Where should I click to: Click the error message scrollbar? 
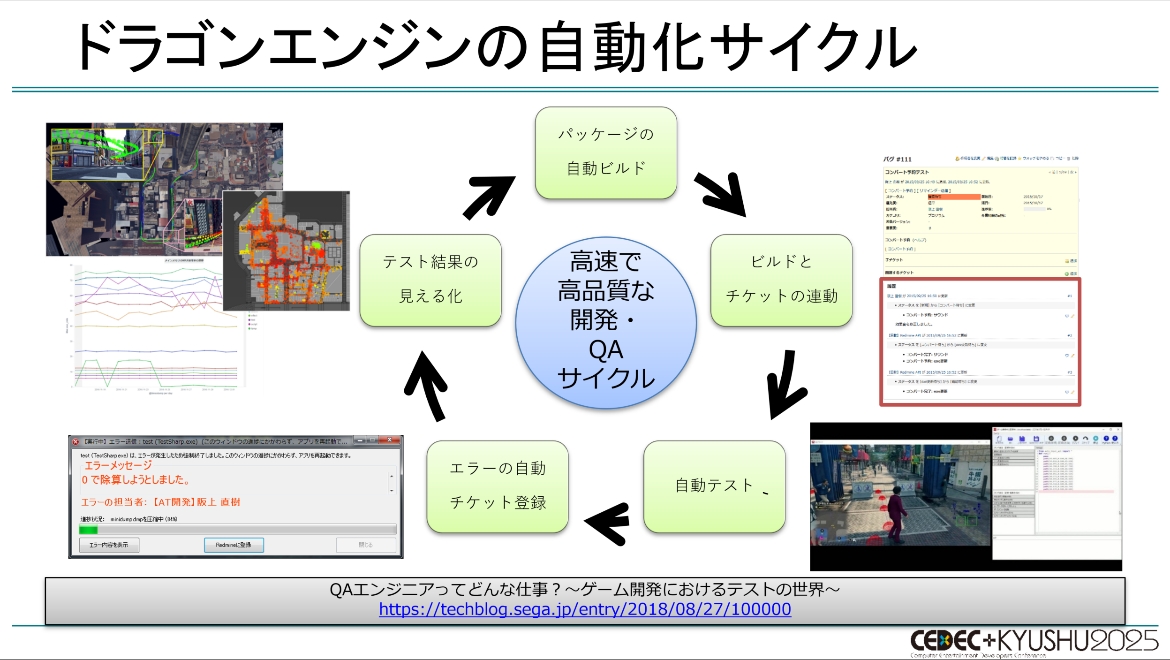pyautogui.click(x=391, y=483)
